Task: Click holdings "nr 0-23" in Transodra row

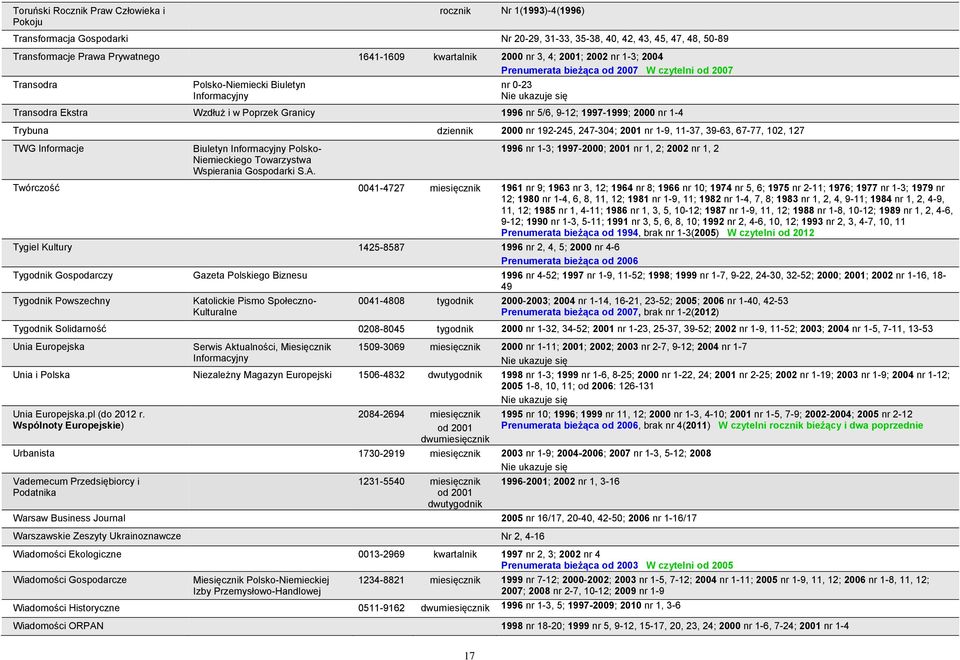Action: click(x=516, y=85)
